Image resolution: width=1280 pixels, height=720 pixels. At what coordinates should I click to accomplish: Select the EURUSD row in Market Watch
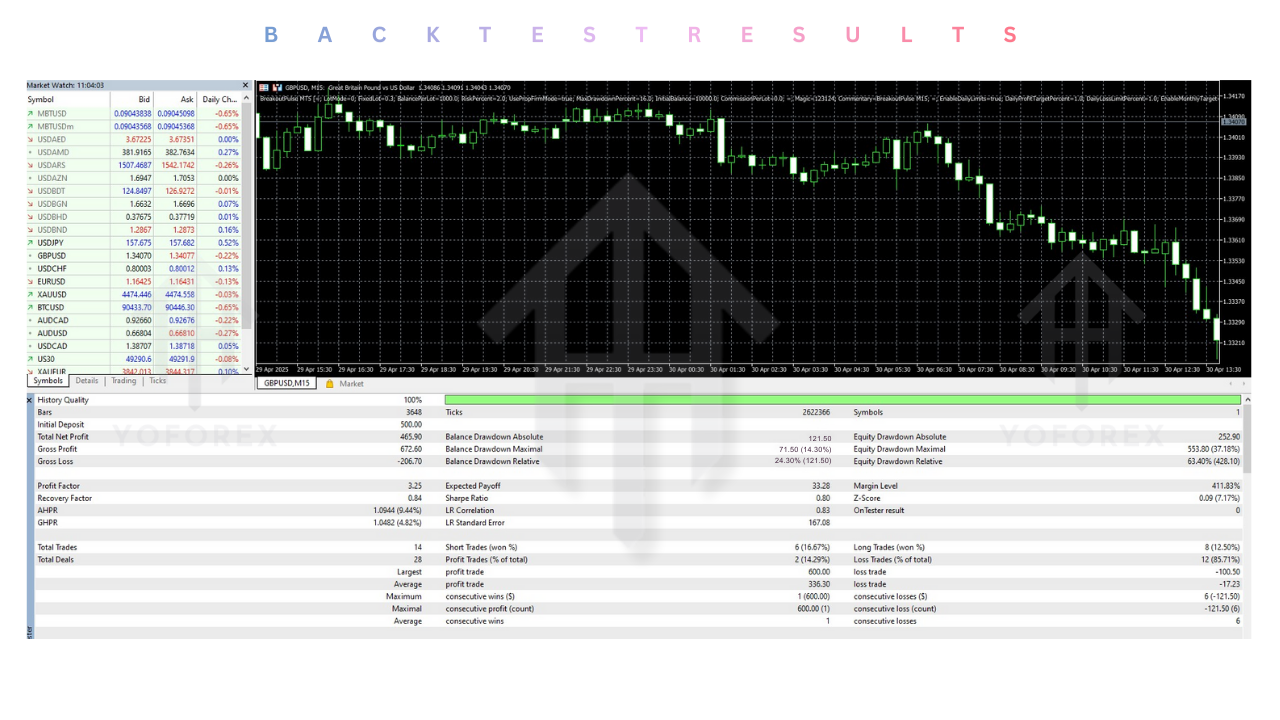pos(70,281)
